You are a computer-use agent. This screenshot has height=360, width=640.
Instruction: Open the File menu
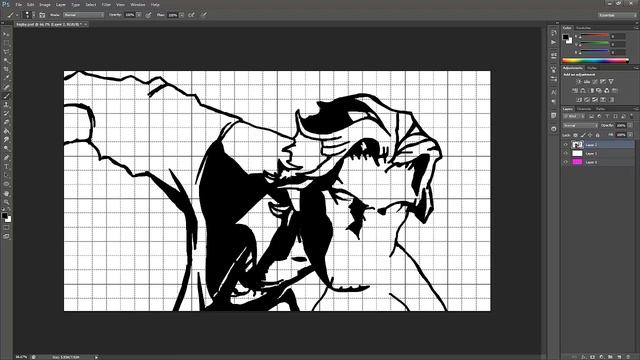pyautogui.click(x=19, y=4)
